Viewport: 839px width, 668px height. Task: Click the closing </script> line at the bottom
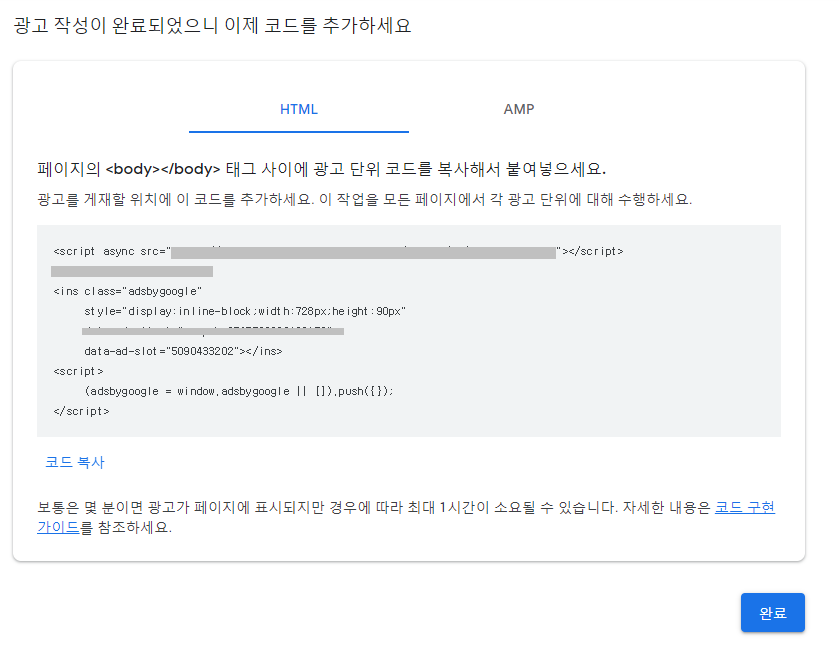[x=81, y=412]
